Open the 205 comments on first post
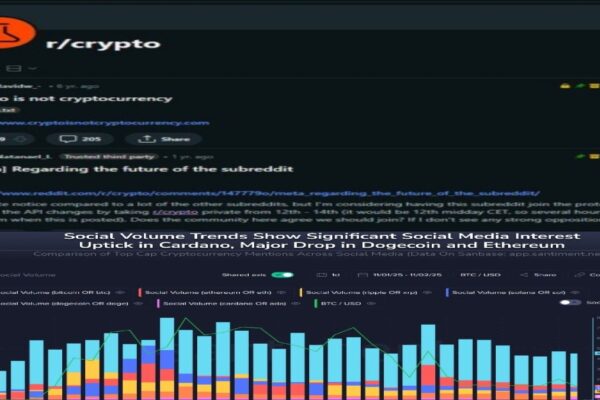The width and height of the screenshot is (600, 400). pos(80,139)
